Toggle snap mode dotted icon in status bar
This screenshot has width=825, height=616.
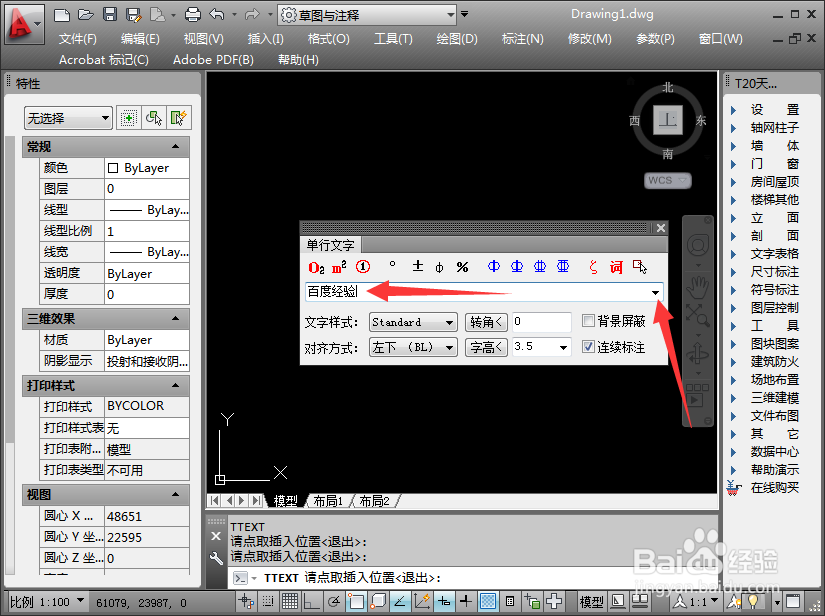pyautogui.click(x=268, y=601)
